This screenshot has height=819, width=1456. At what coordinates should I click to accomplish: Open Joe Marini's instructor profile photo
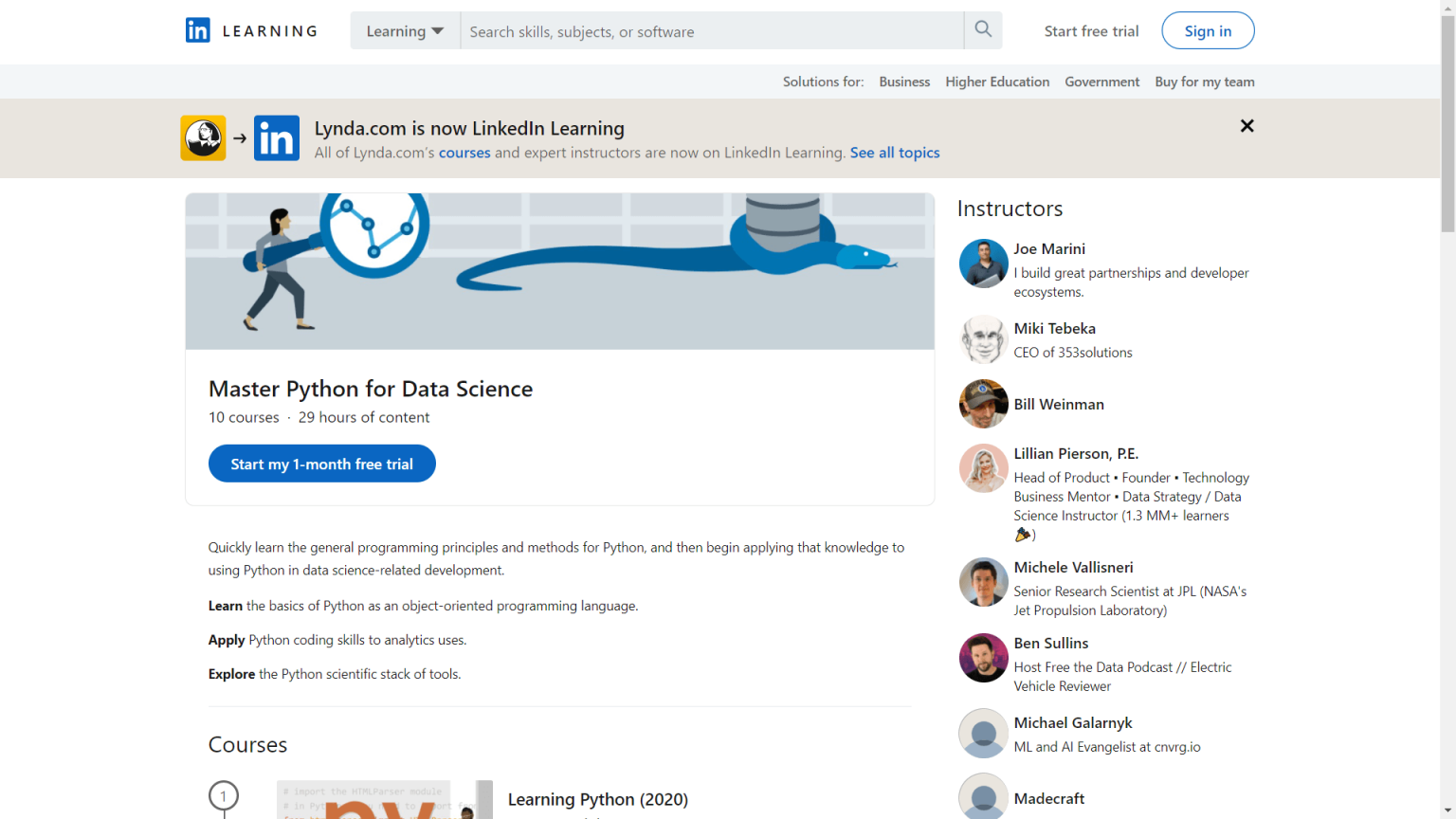[983, 264]
